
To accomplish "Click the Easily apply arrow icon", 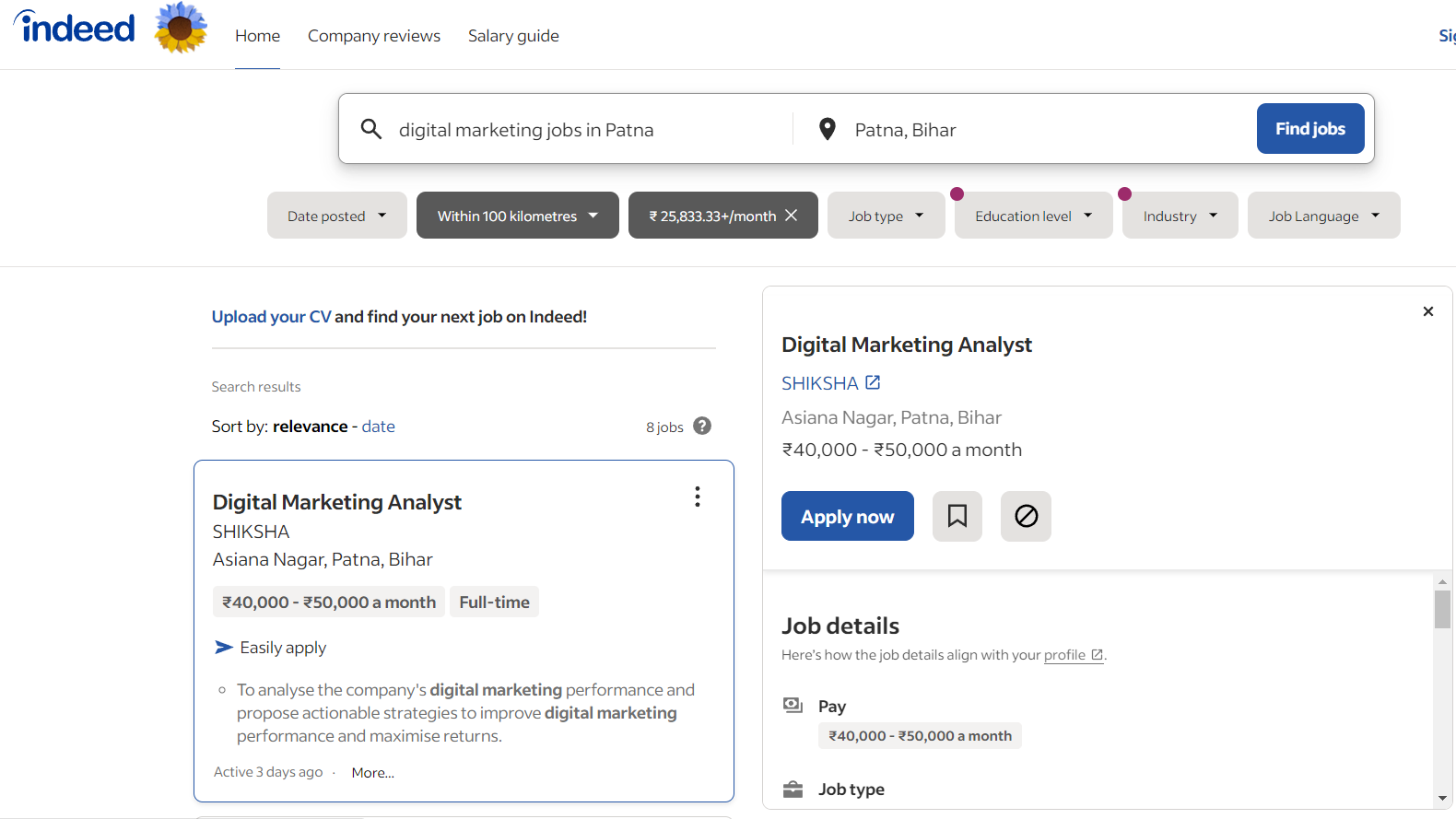I will (x=224, y=648).
